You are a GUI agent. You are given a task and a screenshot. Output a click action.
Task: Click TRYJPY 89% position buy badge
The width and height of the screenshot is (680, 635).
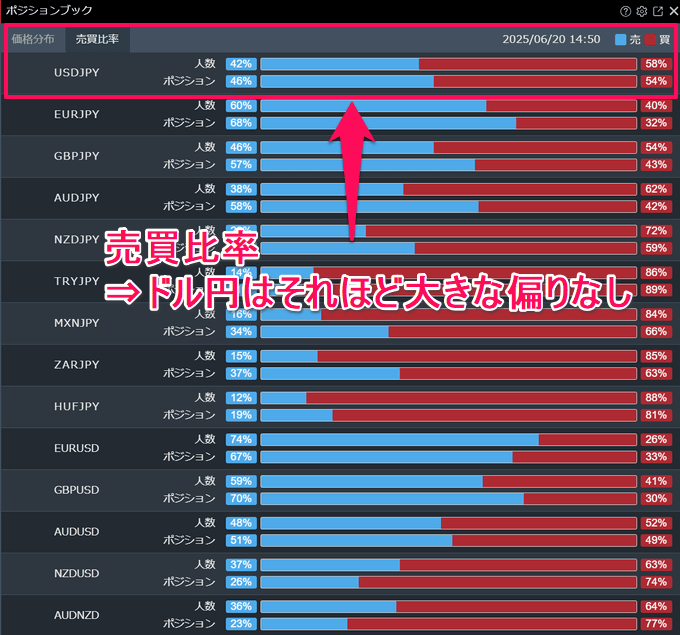tap(656, 290)
